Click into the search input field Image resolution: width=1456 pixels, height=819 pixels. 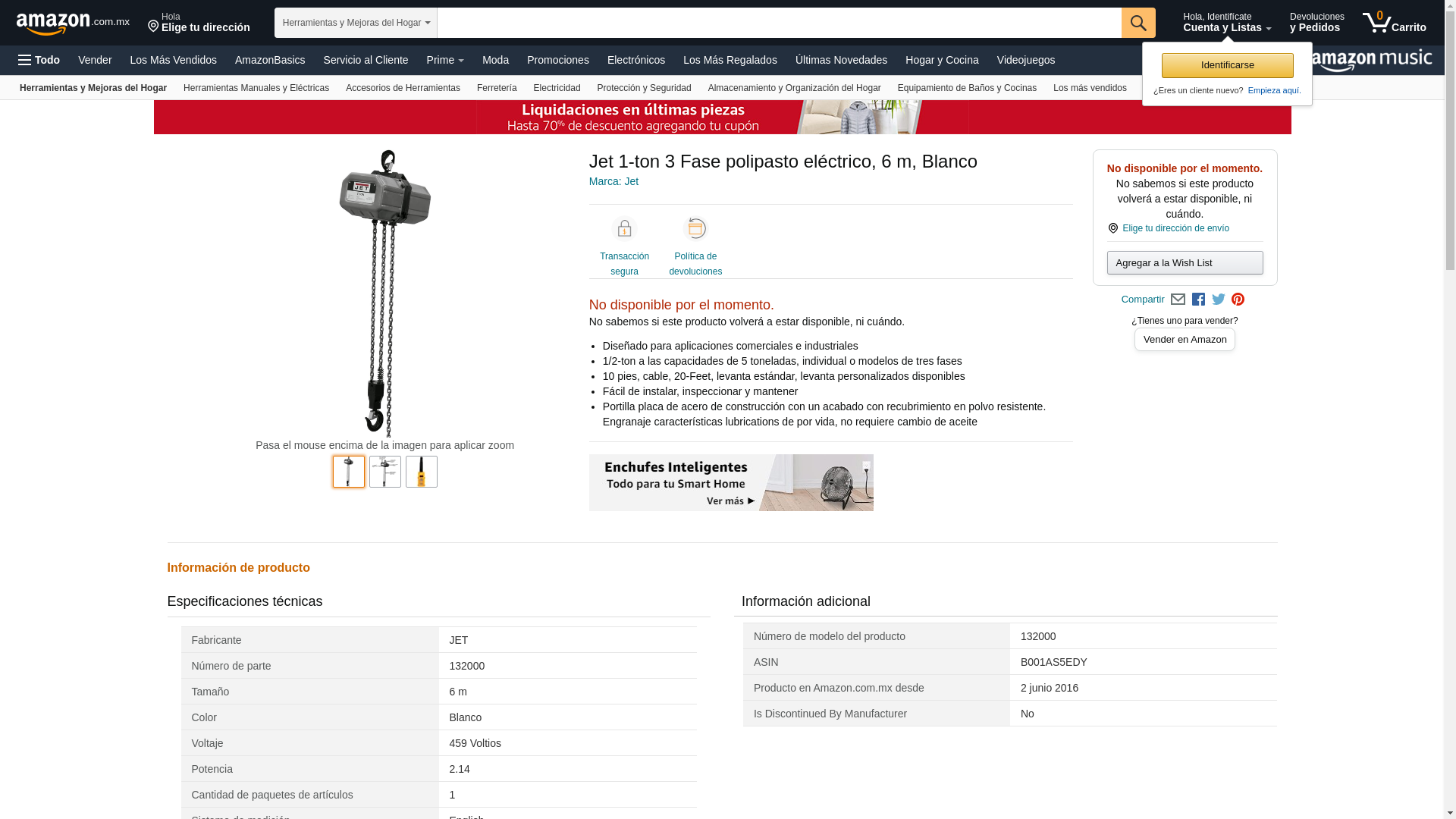pyautogui.click(x=780, y=23)
